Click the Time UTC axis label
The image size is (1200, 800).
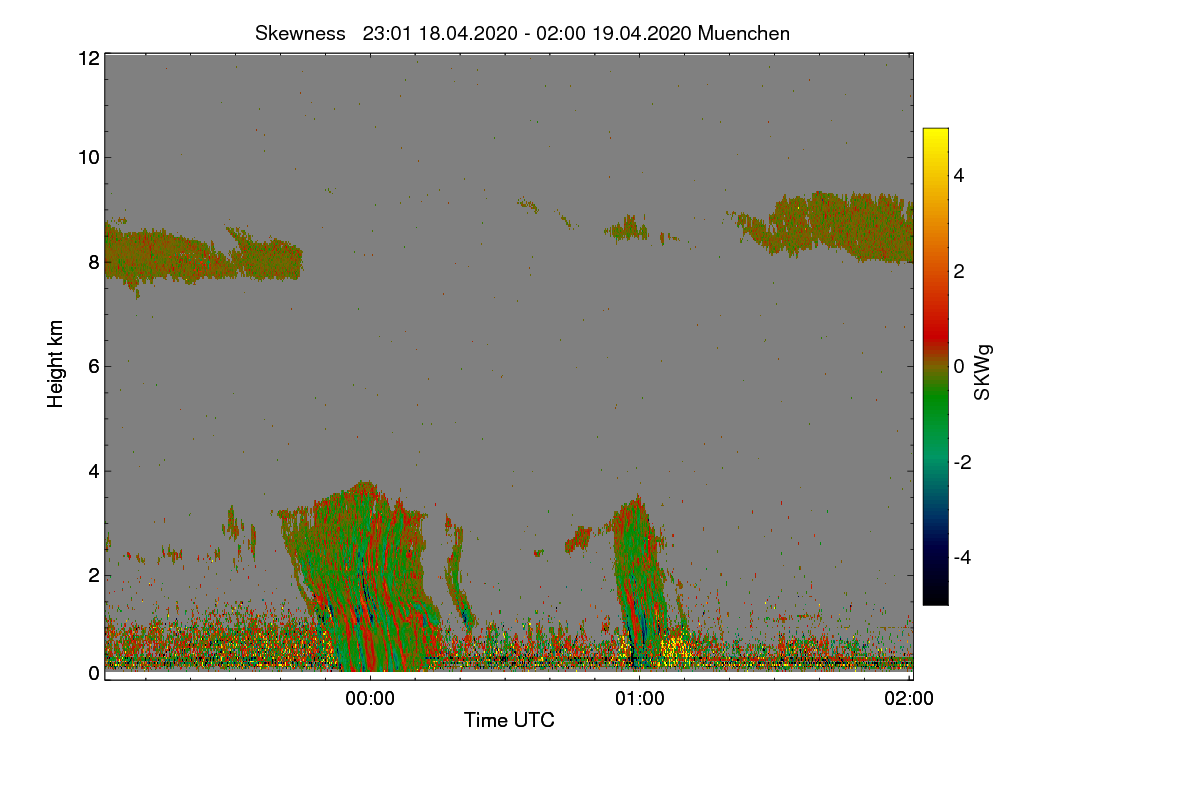pos(509,720)
